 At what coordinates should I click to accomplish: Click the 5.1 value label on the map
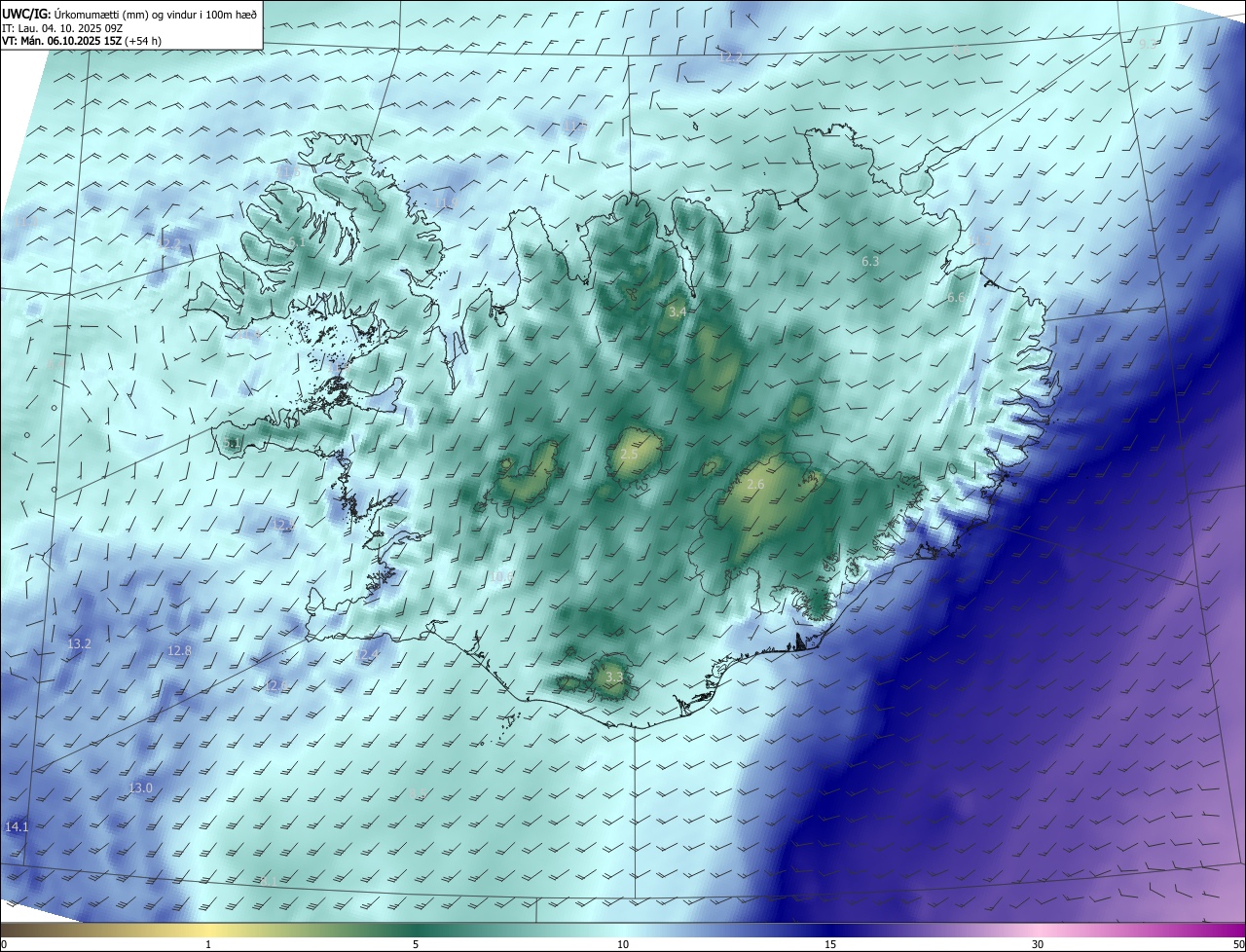tap(233, 444)
